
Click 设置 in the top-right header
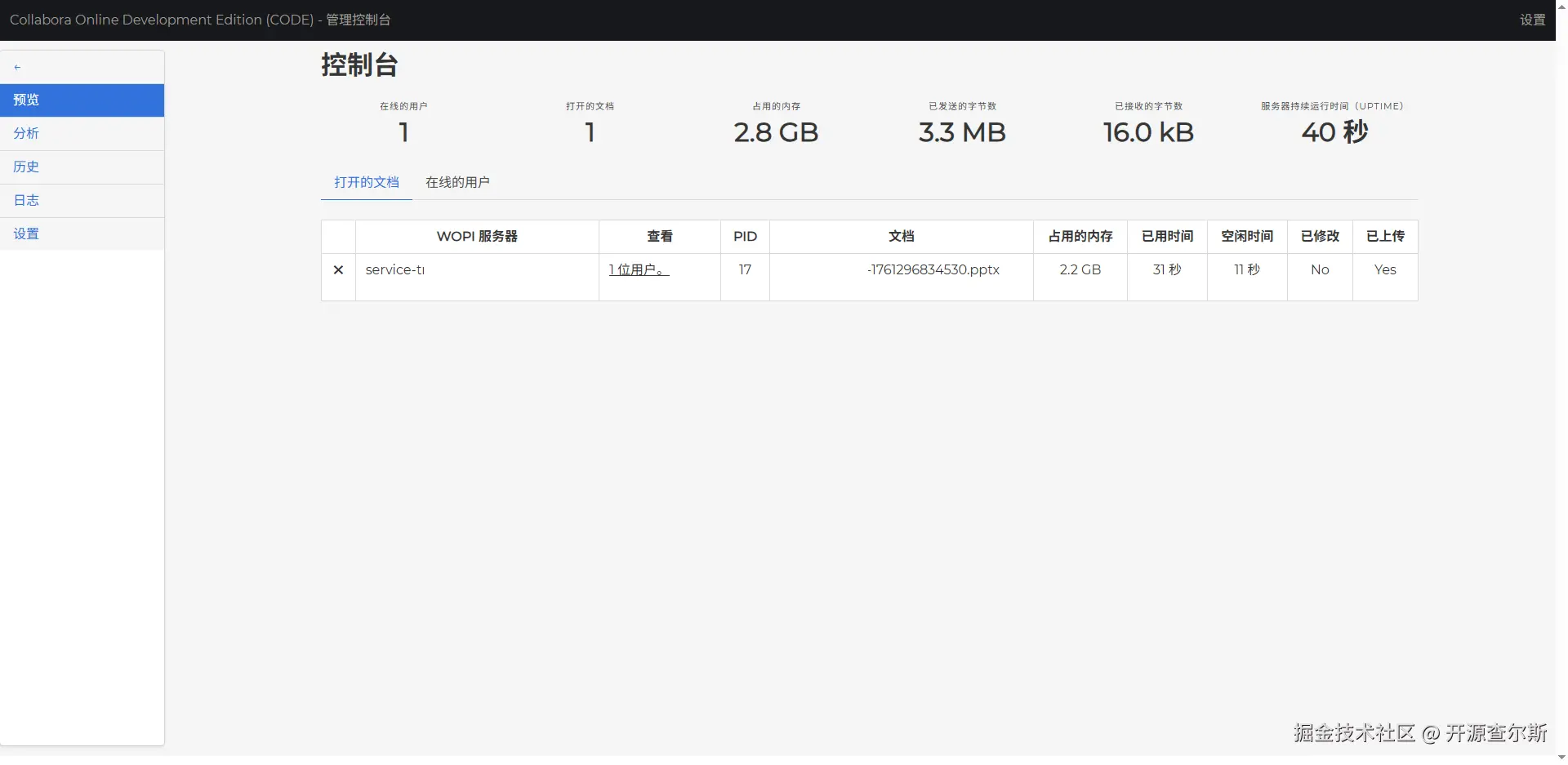(1532, 20)
